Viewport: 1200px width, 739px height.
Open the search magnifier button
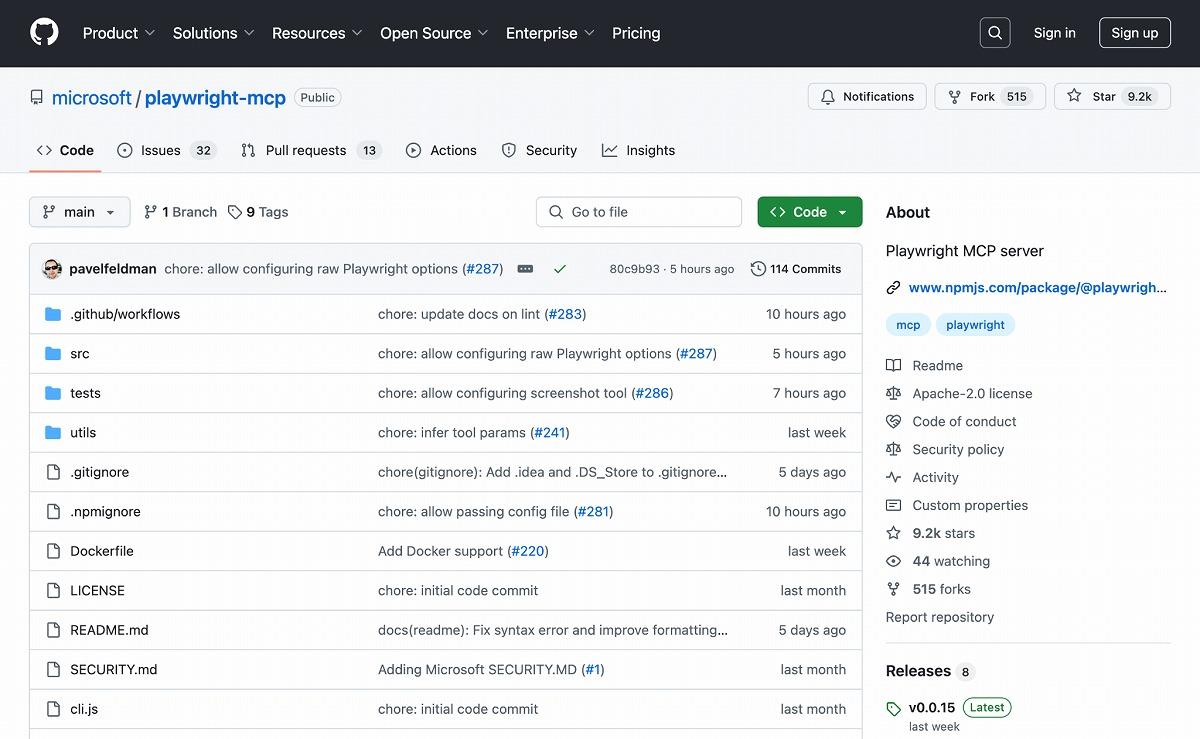(995, 33)
